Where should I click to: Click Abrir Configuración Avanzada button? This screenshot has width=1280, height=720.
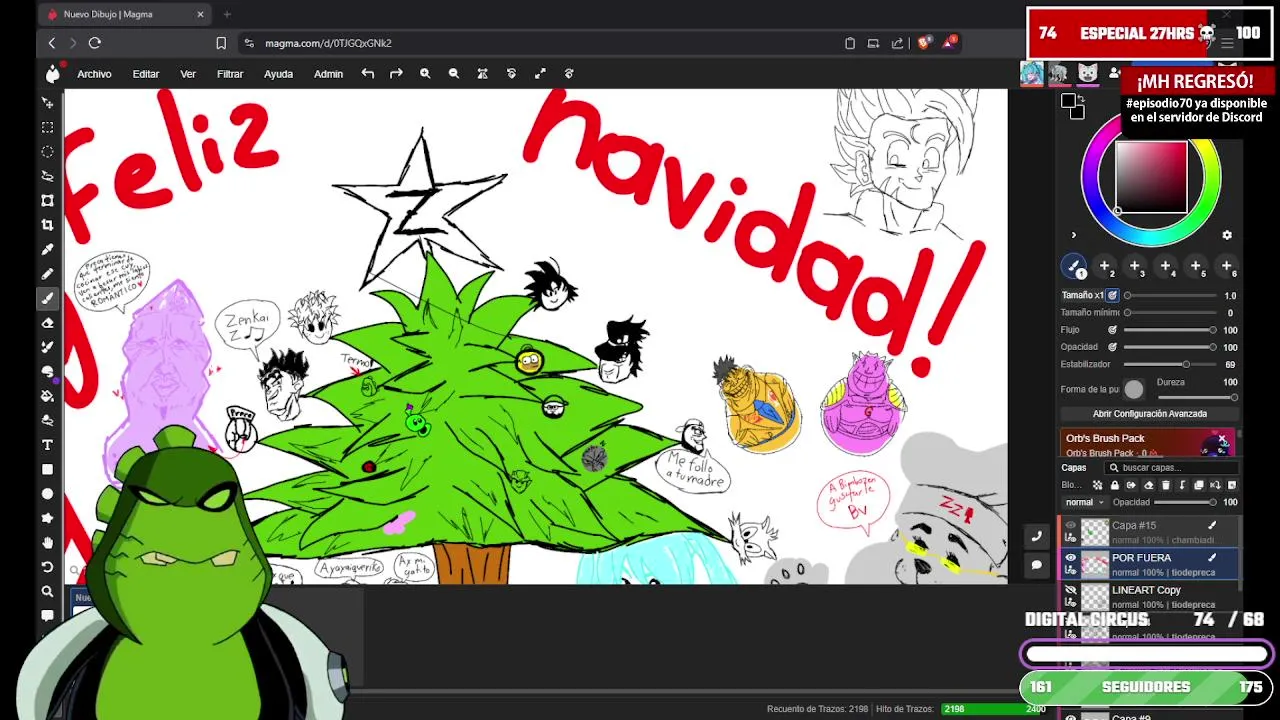click(x=1150, y=414)
